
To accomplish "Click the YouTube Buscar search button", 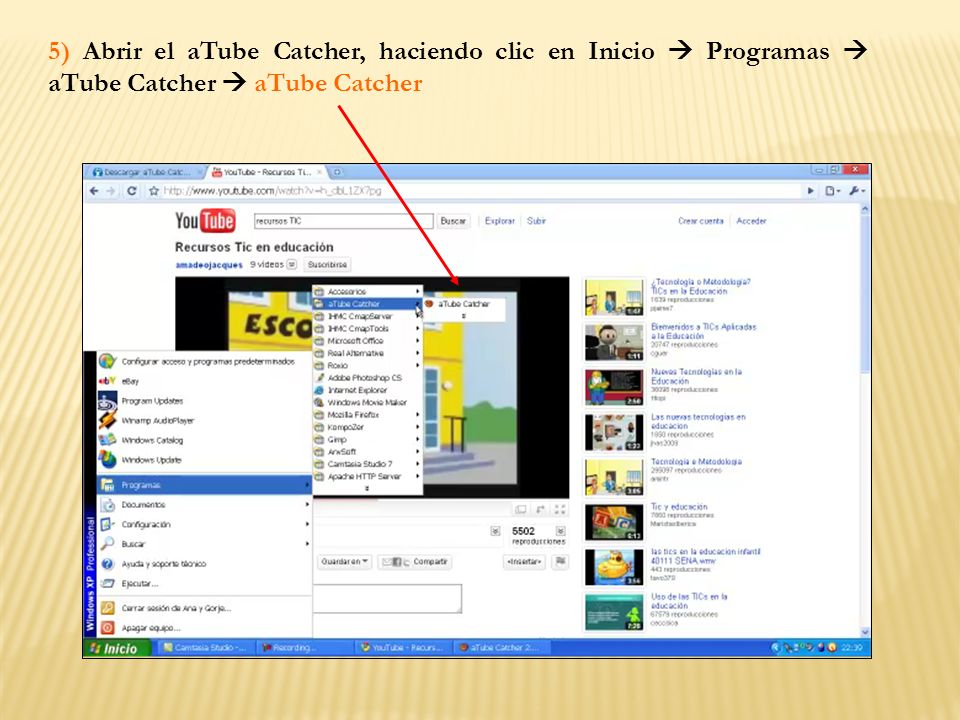I will (453, 221).
